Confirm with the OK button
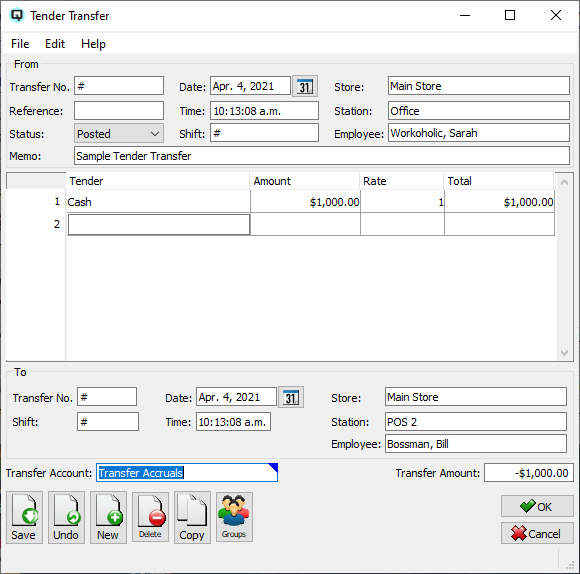This screenshot has width=580, height=574. pos(537,506)
